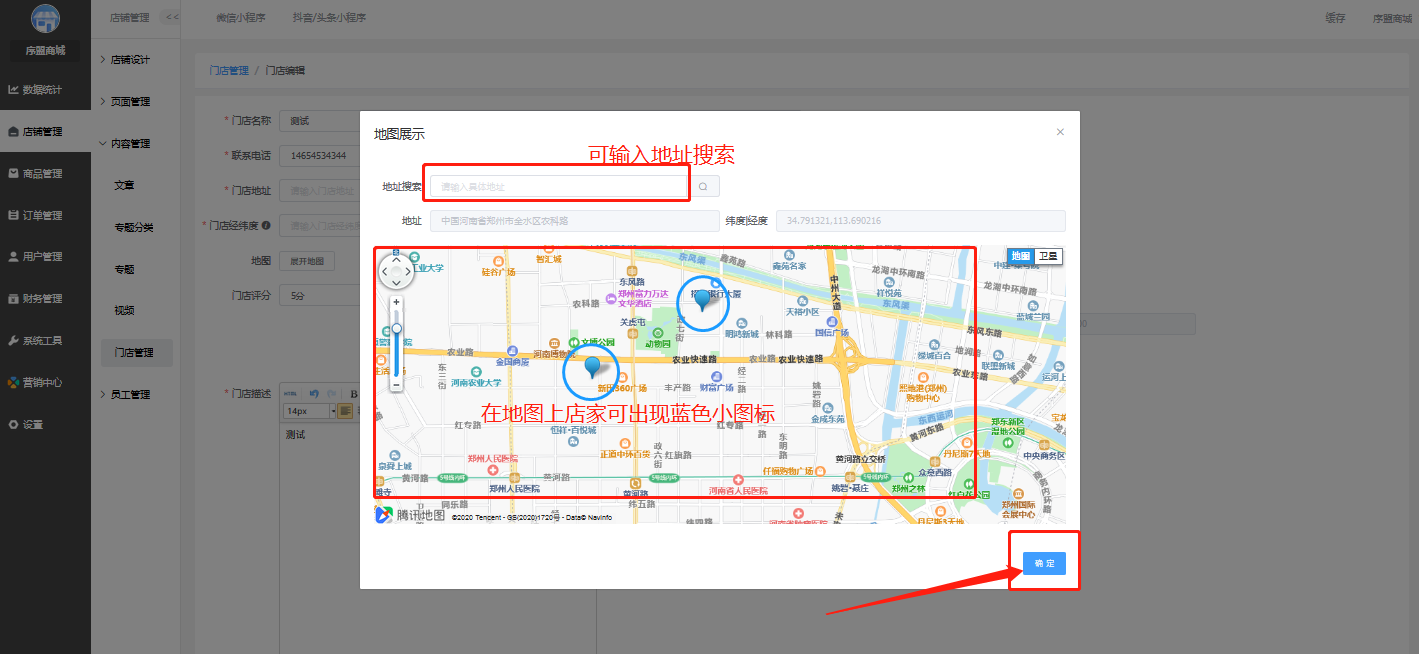Click the 财富广场 label on the map
The image size is (1419, 654).
[716, 387]
